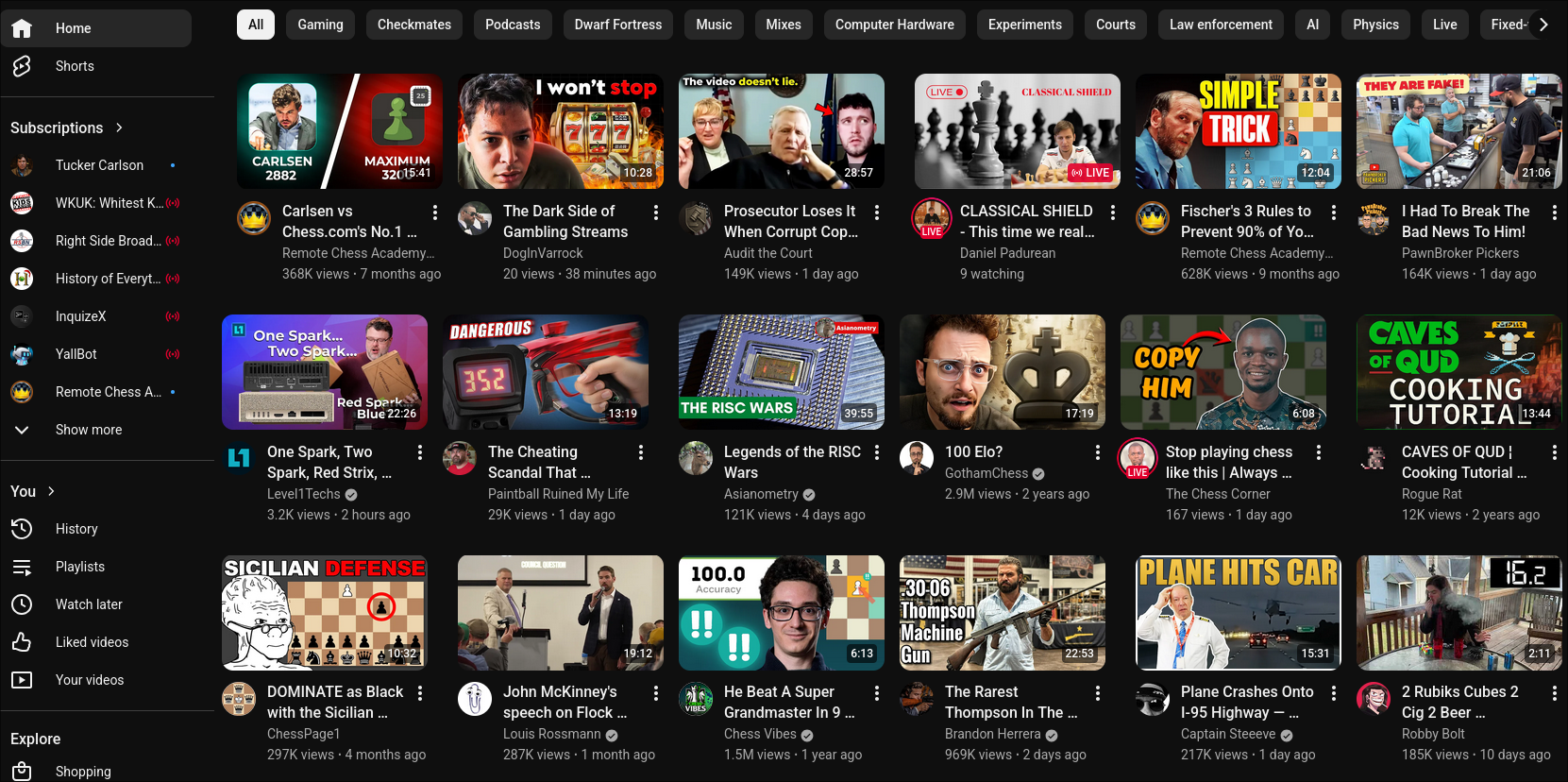Open Tucker Carlson channel avatar in subscriptions
The height and width of the screenshot is (782, 1568).
click(x=22, y=165)
